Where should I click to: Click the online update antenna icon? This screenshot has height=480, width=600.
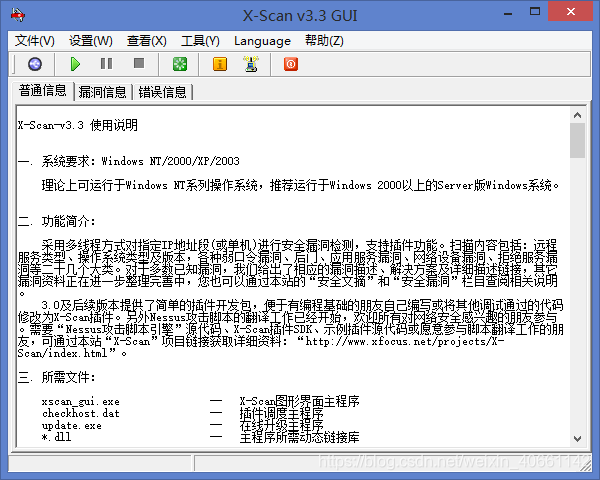(x=251, y=64)
